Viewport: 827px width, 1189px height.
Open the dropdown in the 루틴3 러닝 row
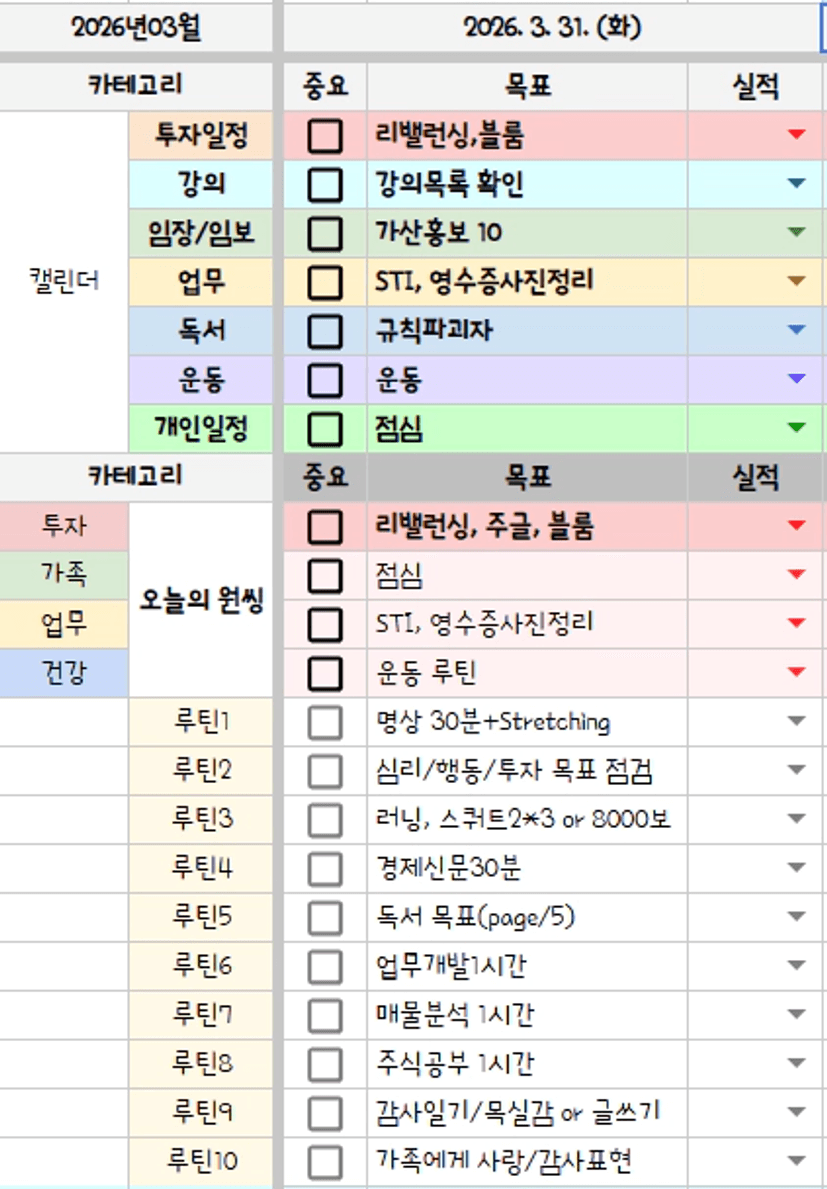pos(796,818)
